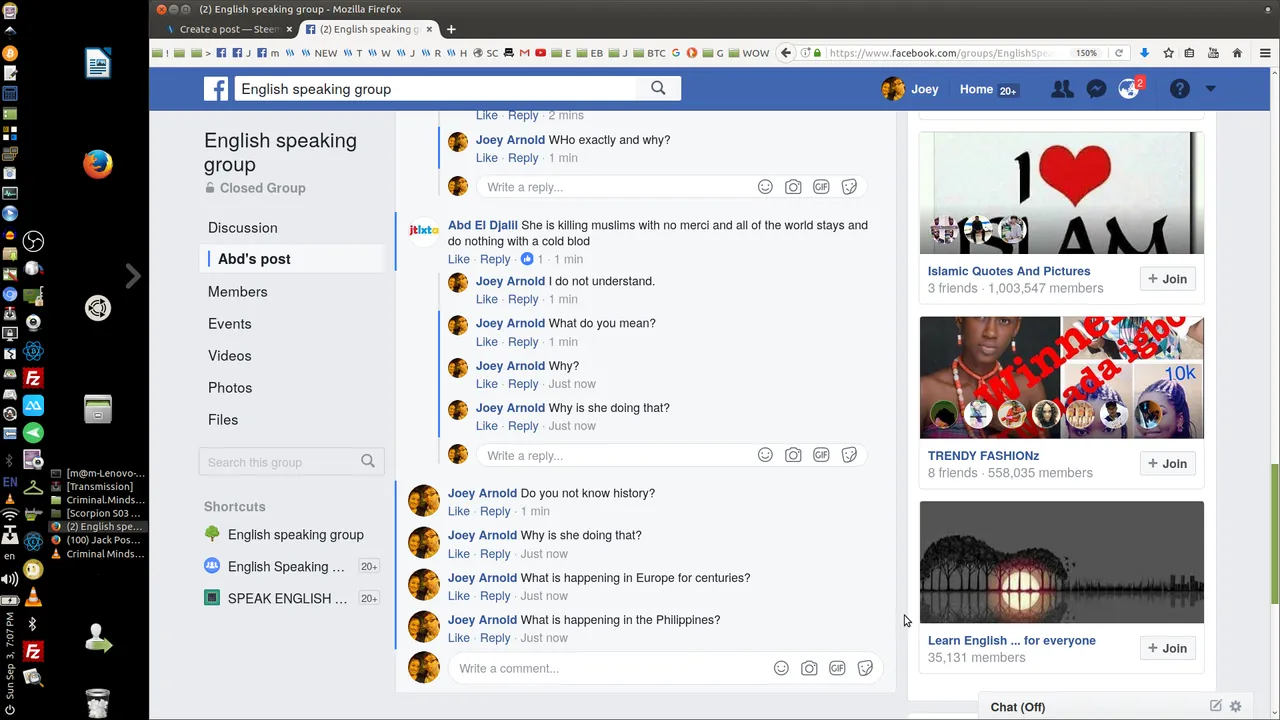Open the Discussion section
Image resolution: width=1280 pixels, height=720 pixels.
243,228
